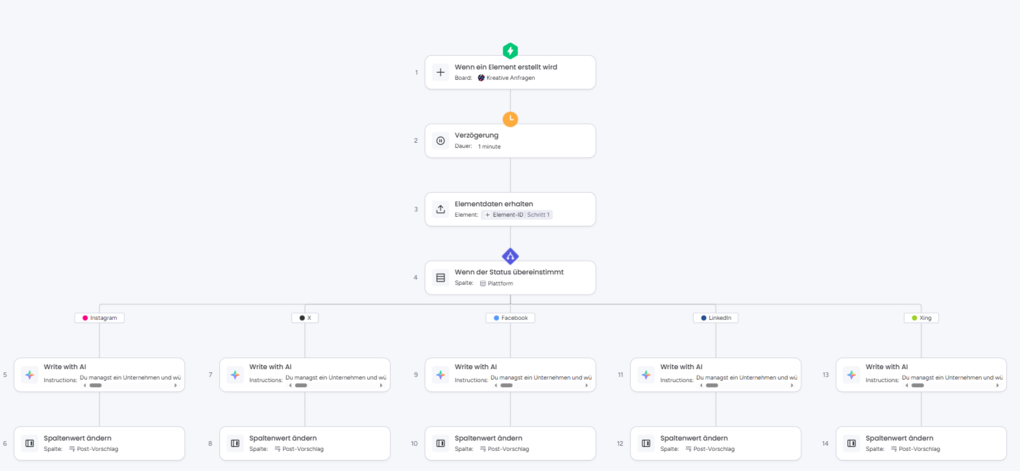
Task: Click the AI sparkle icon in step 11
Action: (x=646, y=375)
